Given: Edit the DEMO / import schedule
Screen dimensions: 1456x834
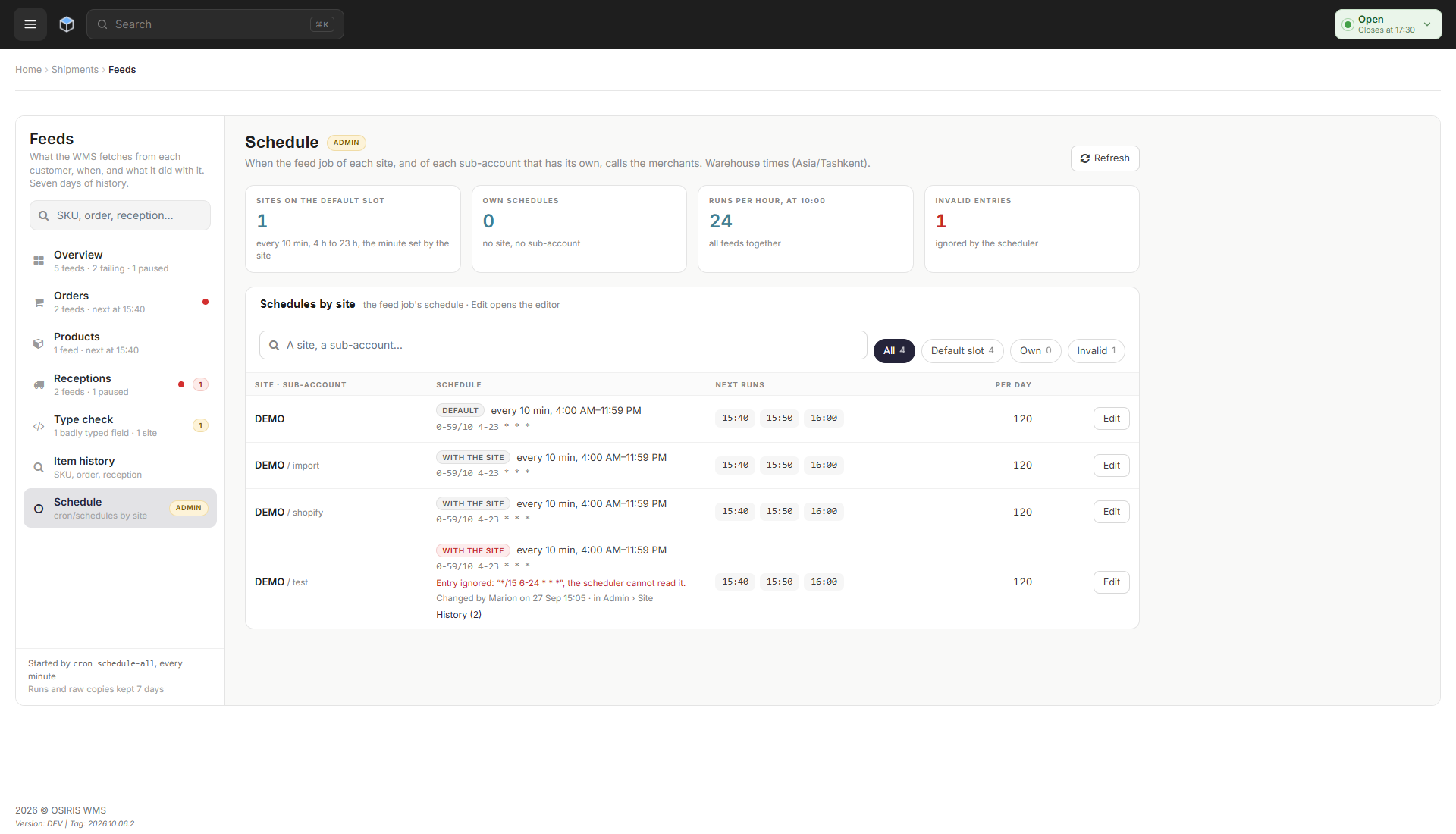Looking at the screenshot, I should (1111, 466).
